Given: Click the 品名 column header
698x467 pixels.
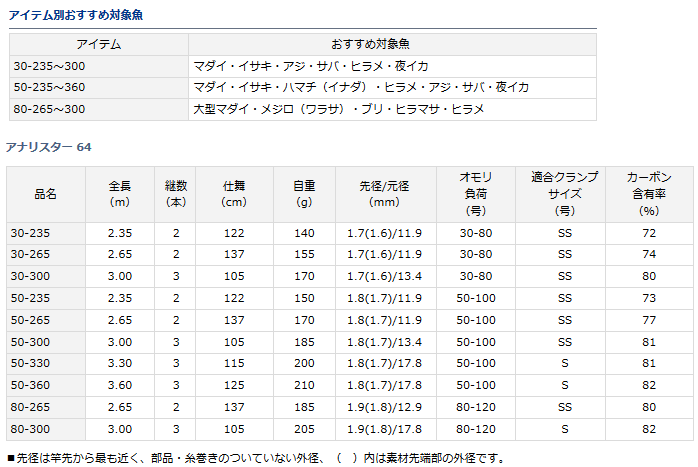Looking at the screenshot, I should click(x=45, y=193).
